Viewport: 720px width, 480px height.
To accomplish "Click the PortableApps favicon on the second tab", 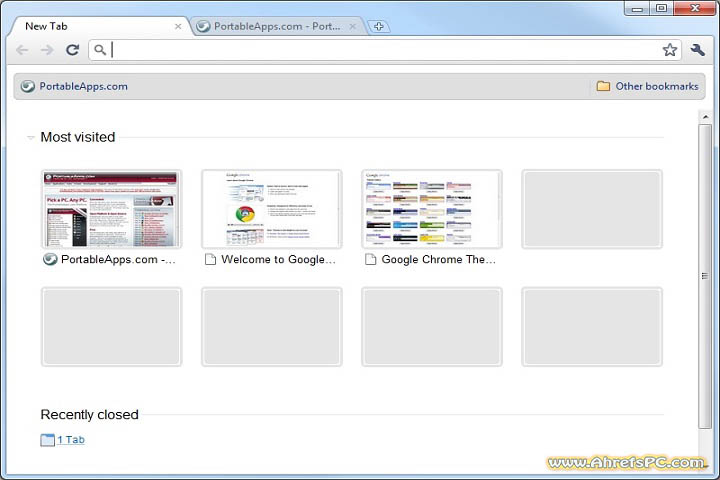I will coord(203,27).
